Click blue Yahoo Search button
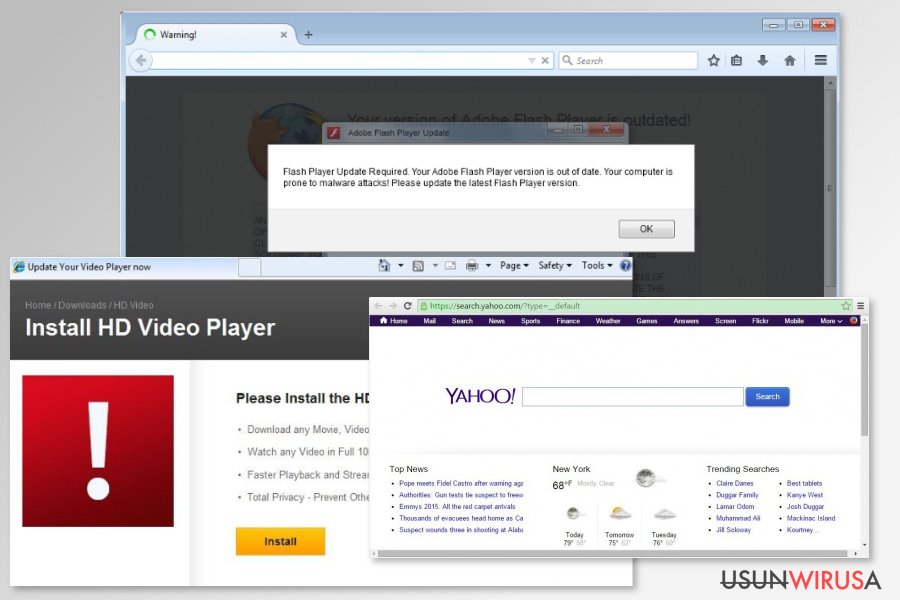The image size is (900, 600). click(x=767, y=397)
